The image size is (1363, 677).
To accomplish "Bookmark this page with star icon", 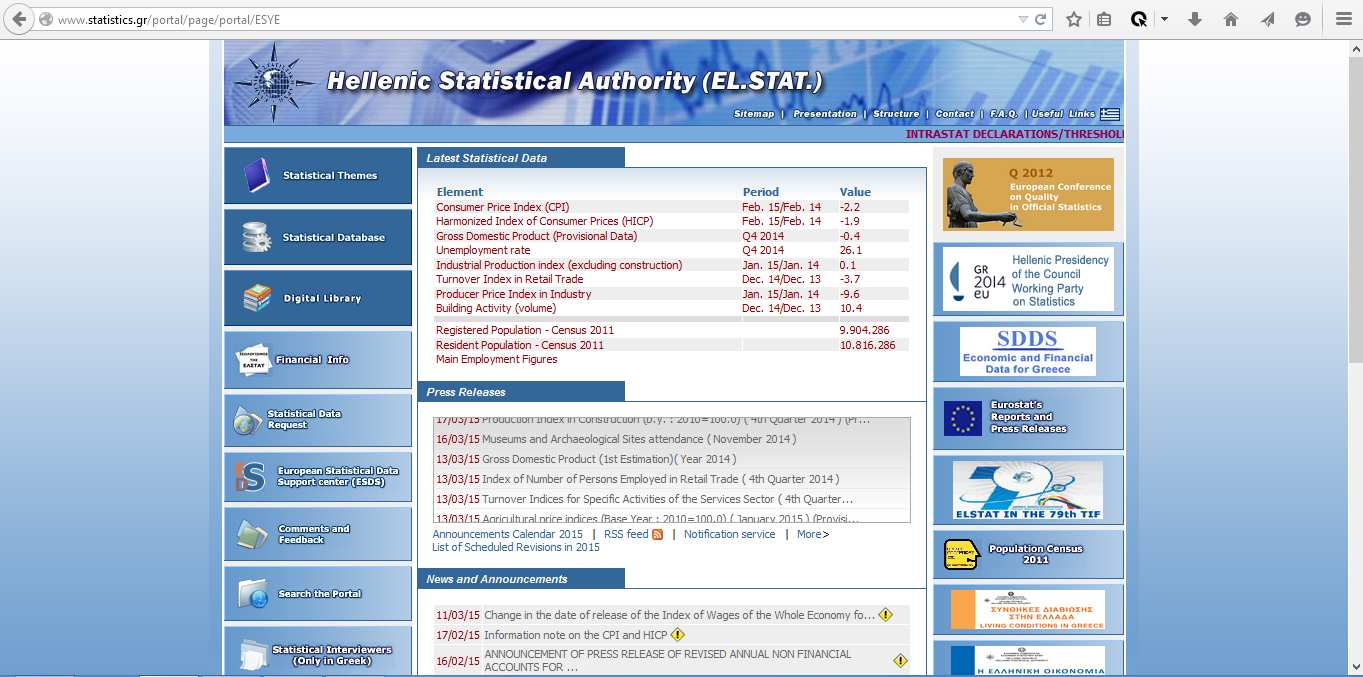I will click(1074, 19).
